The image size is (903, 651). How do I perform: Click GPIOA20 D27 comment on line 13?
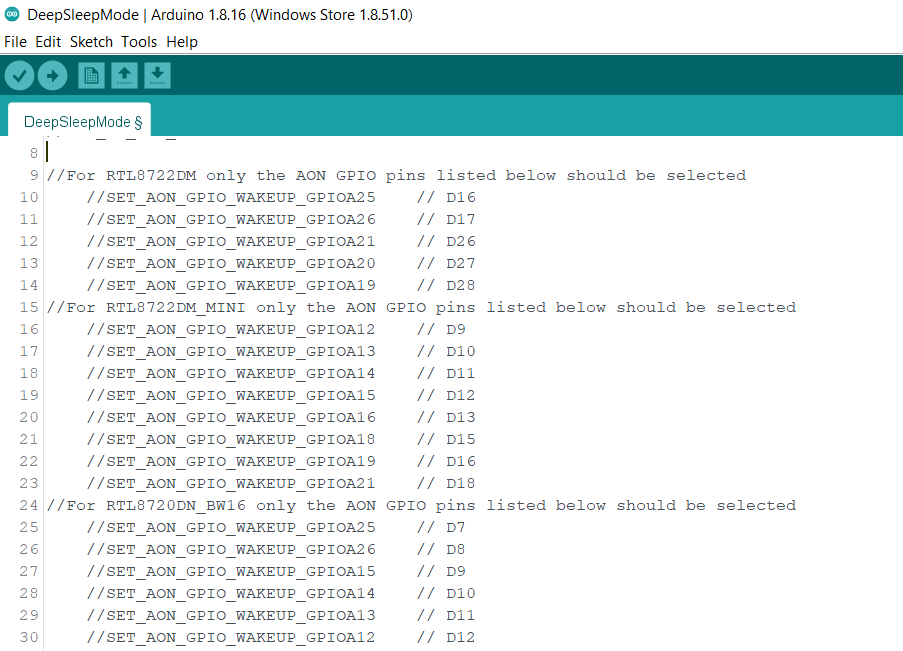(x=281, y=263)
